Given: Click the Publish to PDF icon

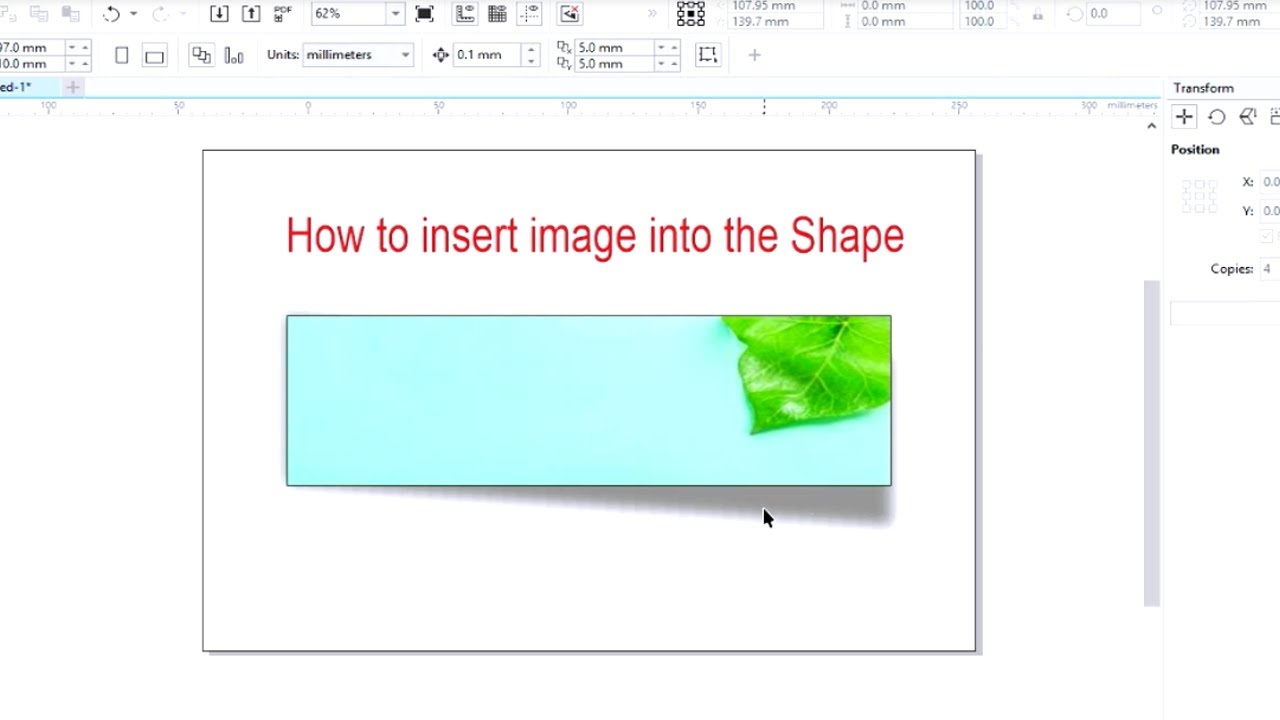Looking at the screenshot, I should (x=283, y=13).
